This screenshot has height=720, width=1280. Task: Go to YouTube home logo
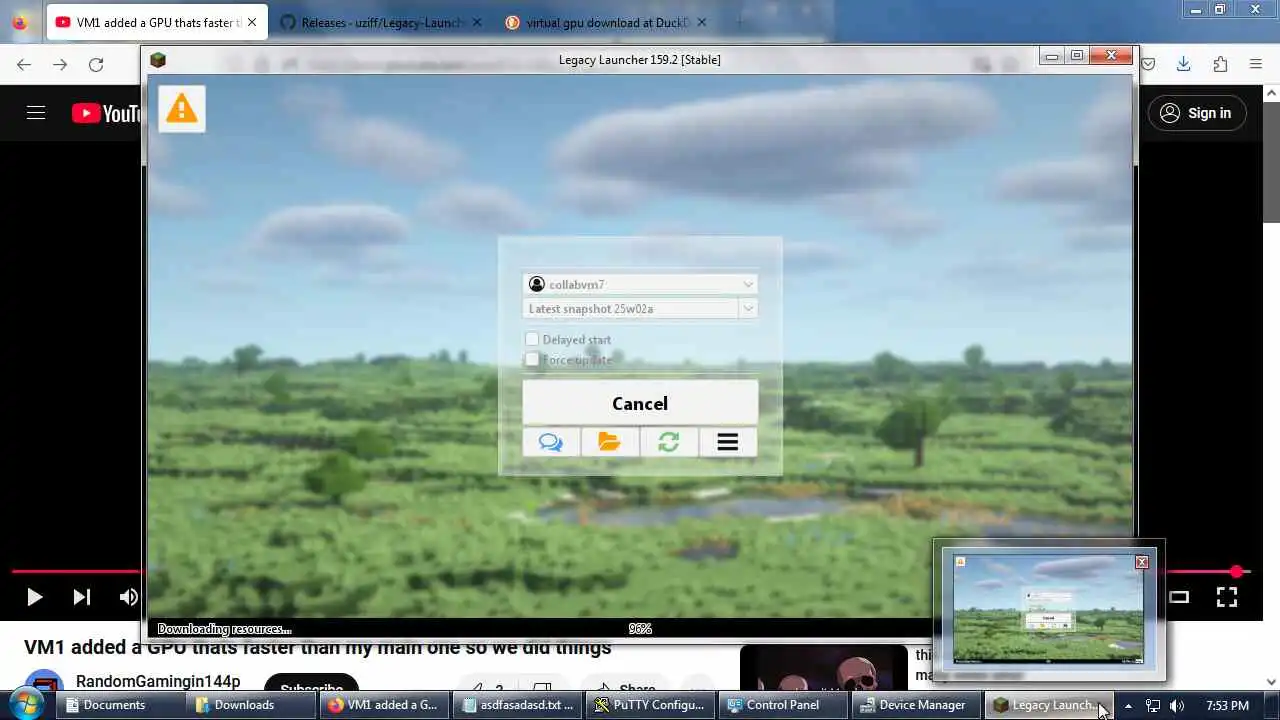click(106, 113)
